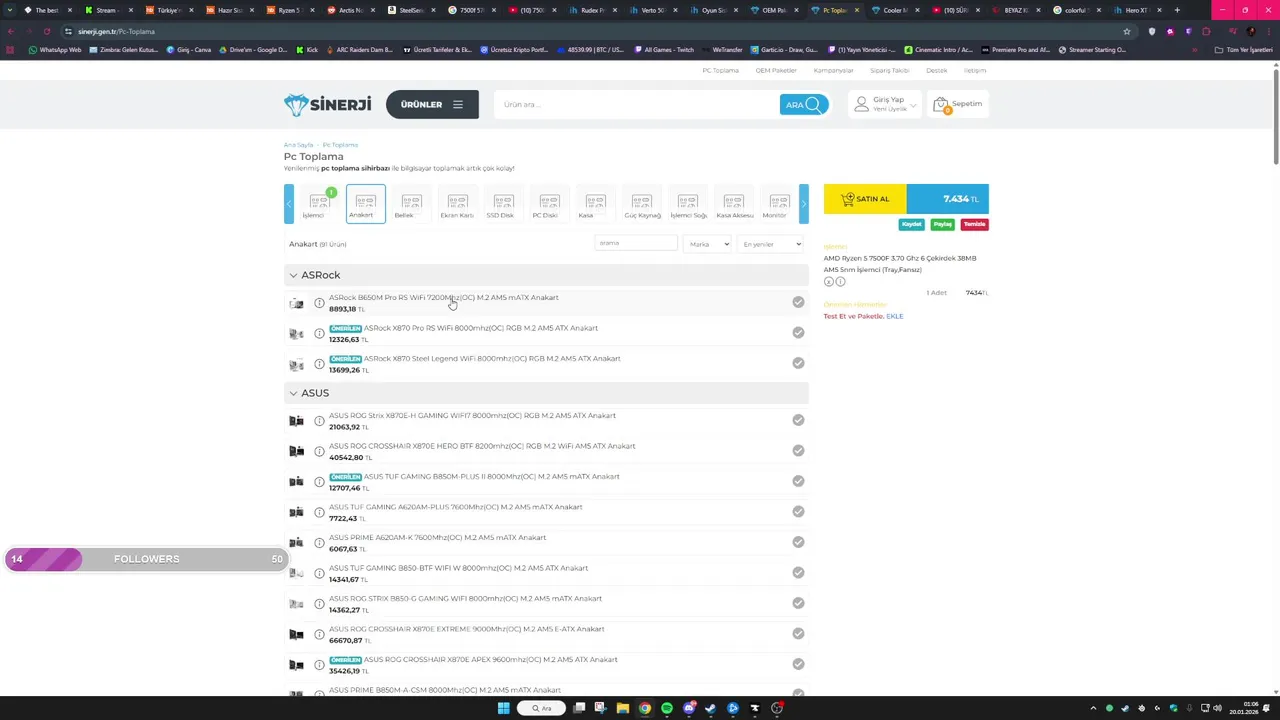Click the ARA search magnifier button

point(804,104)
